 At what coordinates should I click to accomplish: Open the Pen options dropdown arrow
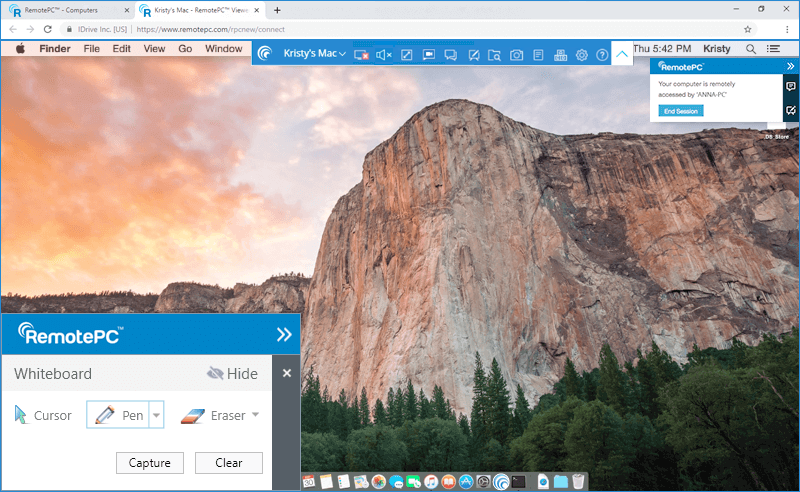coord(156,415)
